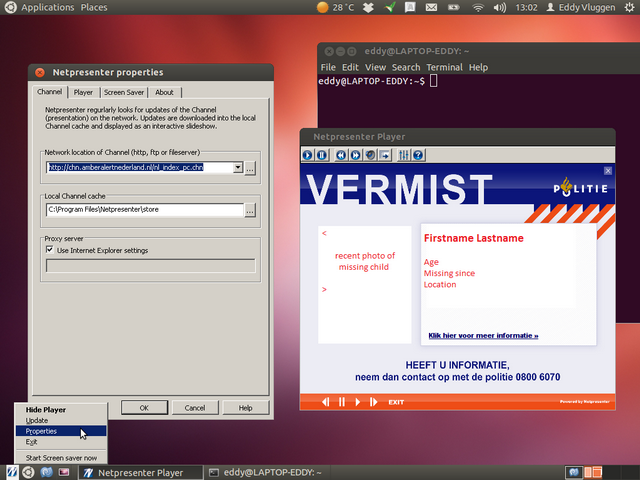Open the mail envelope indicator
This screenshot has height=480, width=640.
point(431,7)
